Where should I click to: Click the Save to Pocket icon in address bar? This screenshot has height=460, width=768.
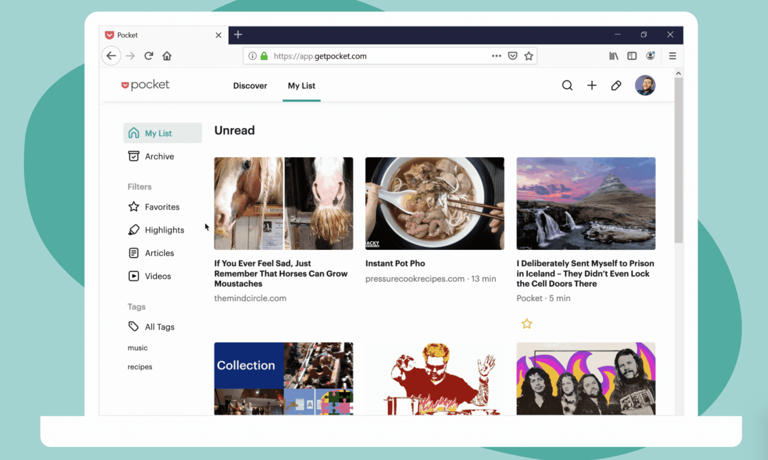(x=512, y=56)
